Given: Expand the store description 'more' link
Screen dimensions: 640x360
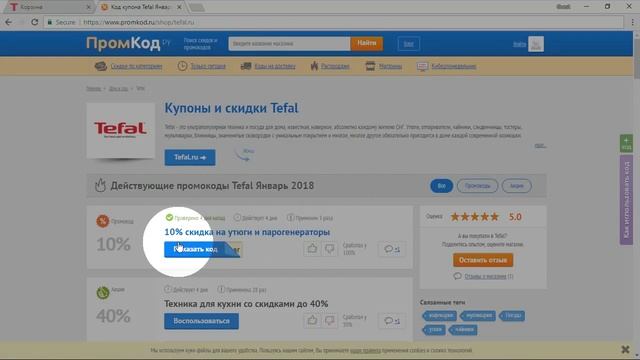Looking at the screenshot, I should click(540, 145).
